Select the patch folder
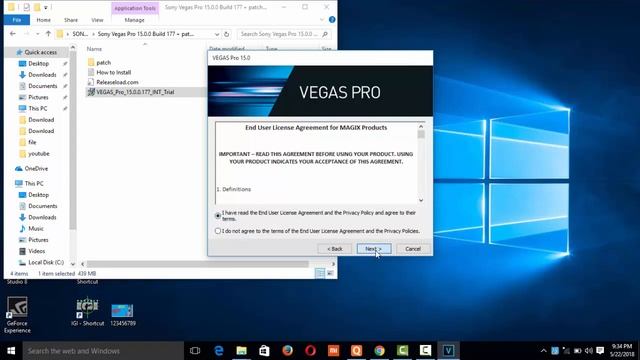Viewport: 640px width, 360px height. 103,62
